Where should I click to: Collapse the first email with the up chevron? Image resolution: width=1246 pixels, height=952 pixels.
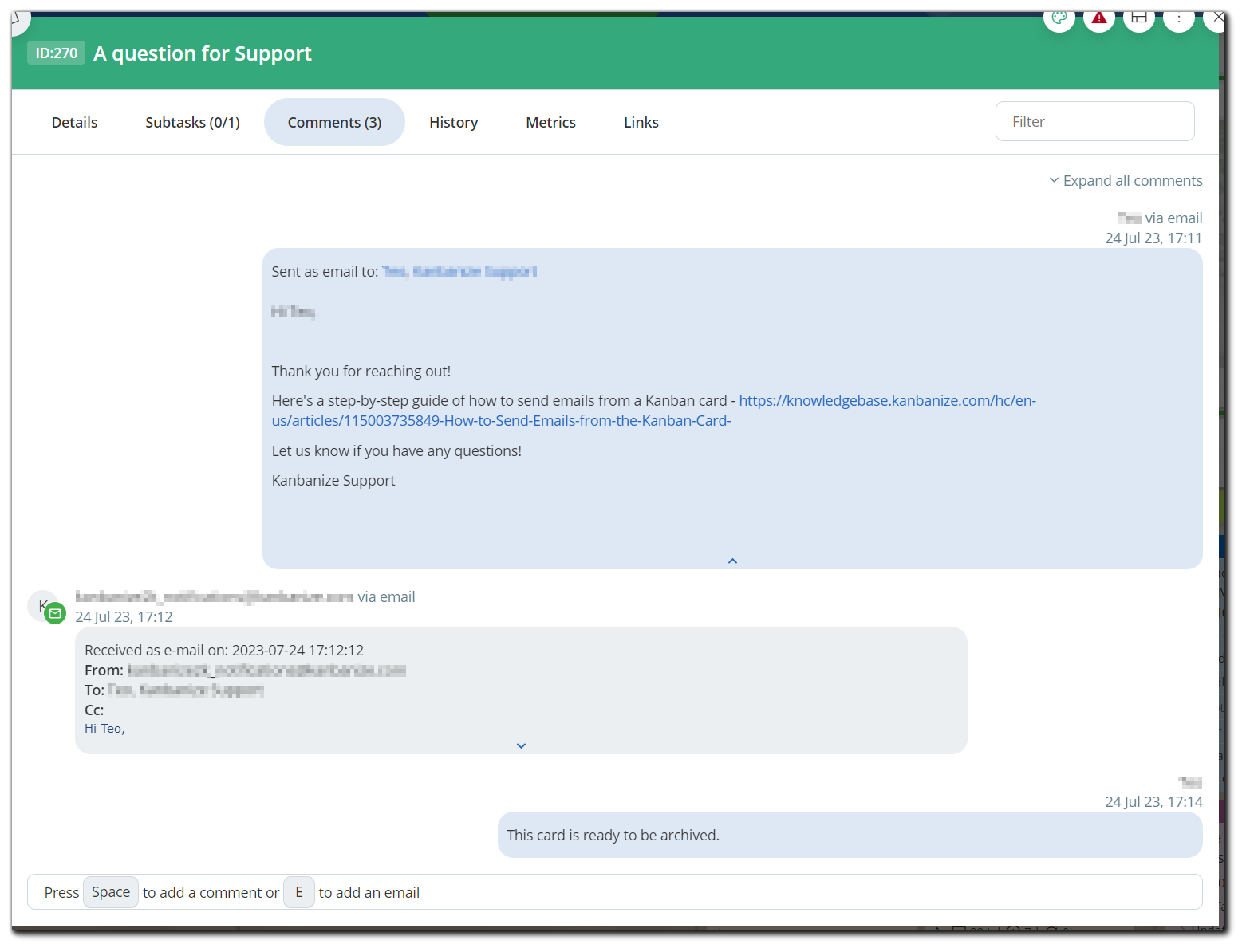click(731, 561)
